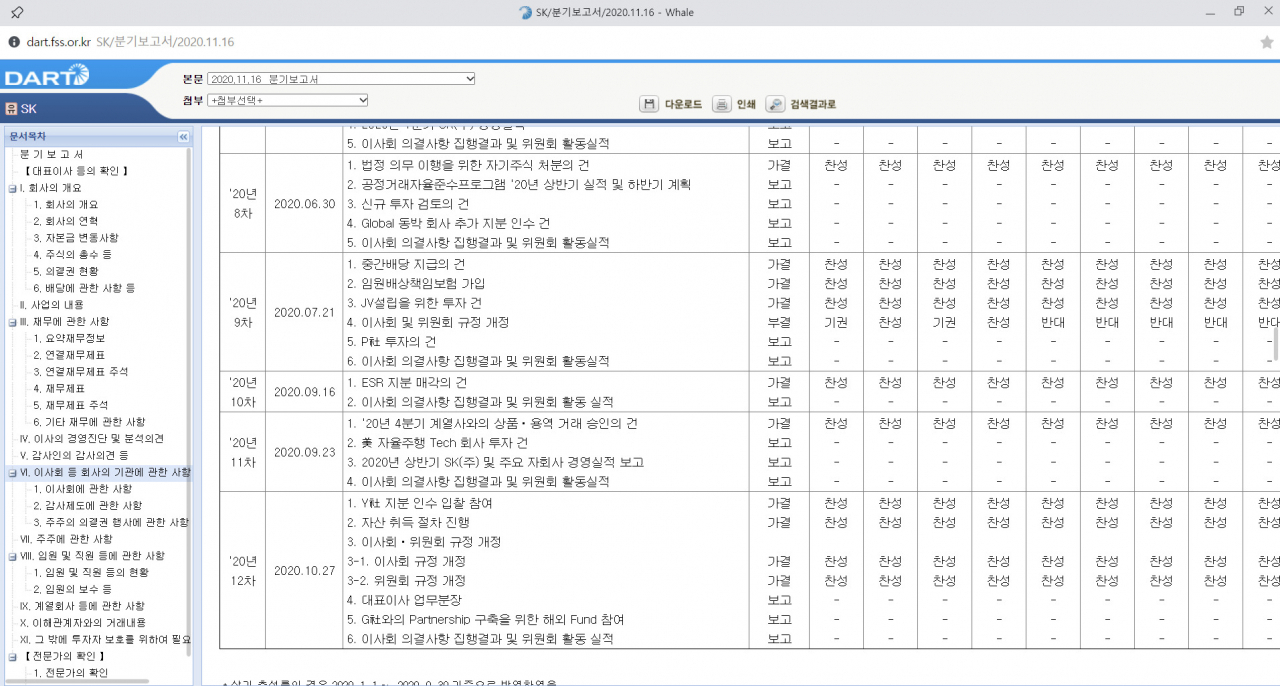Open 'IV. 이사의 경영진단 및 분석의견'

click(92, 439)
